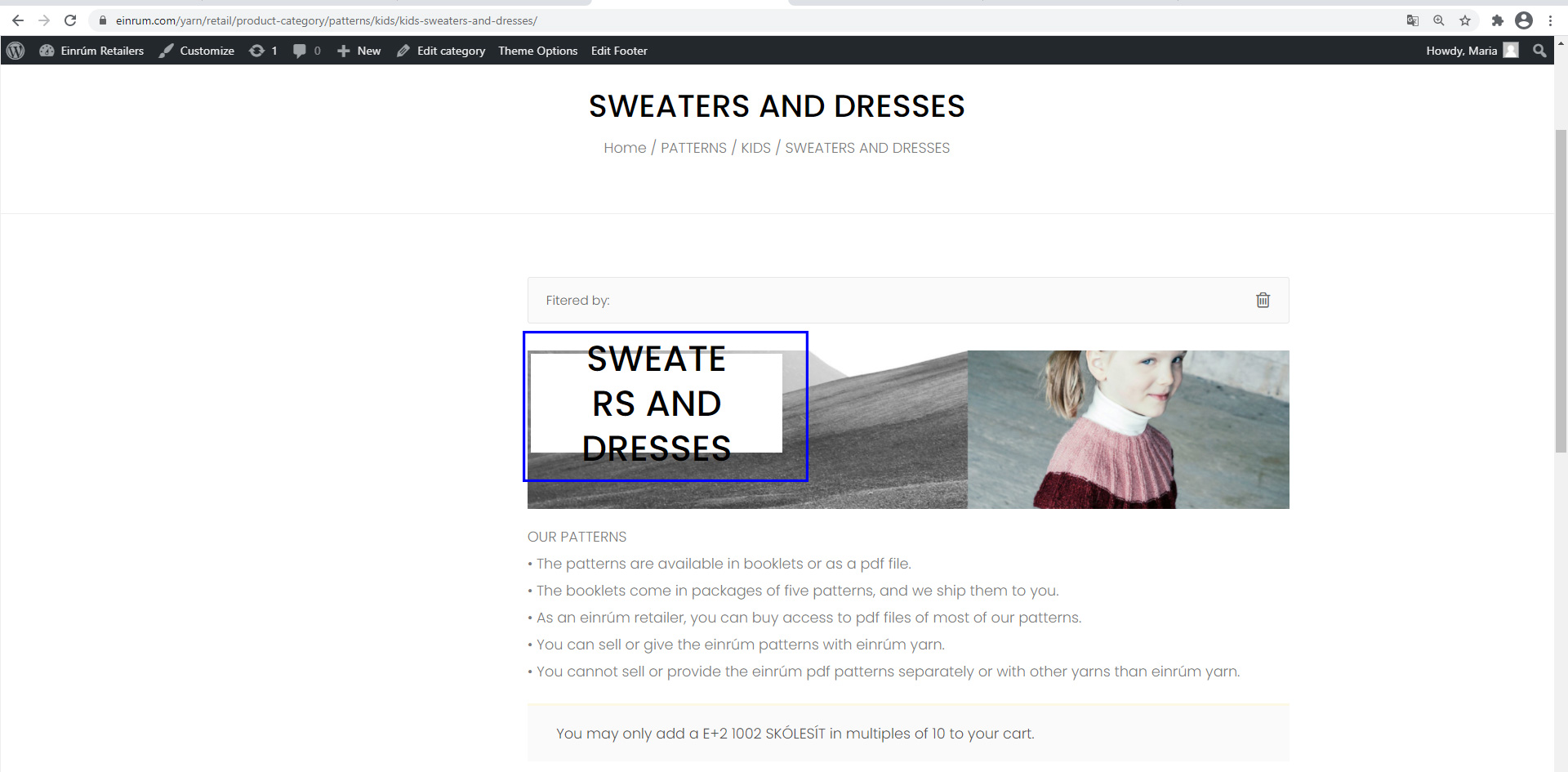Click the New content menu
Viewport: 1568px width, 772px height.
coord(359,51)
